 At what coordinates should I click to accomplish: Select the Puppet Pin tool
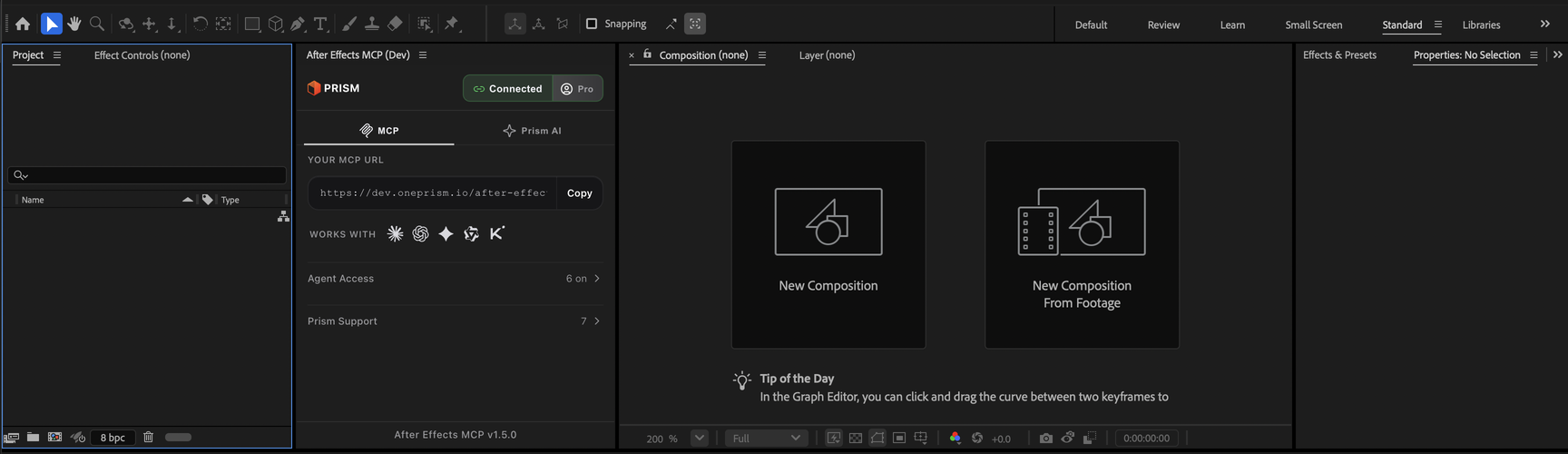(452, 25)
